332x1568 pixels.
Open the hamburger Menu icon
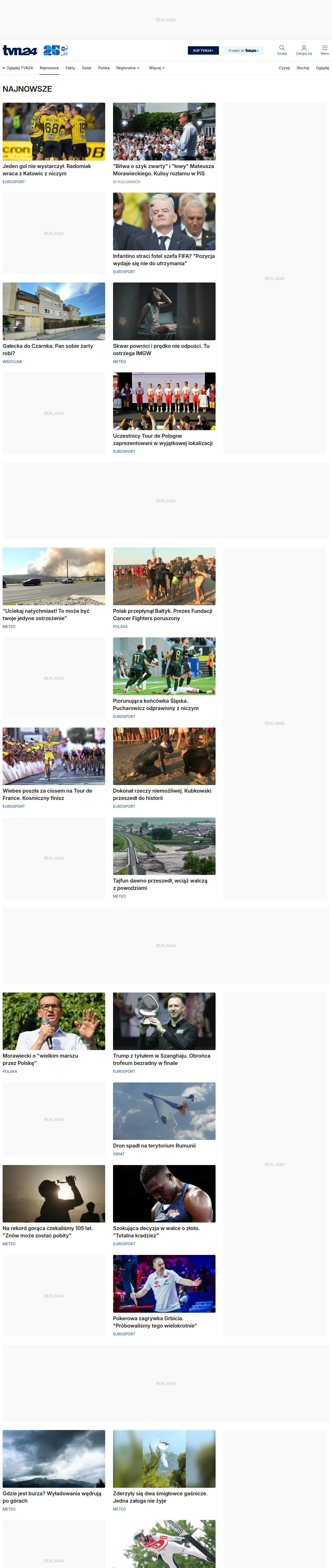click(325, 50)
